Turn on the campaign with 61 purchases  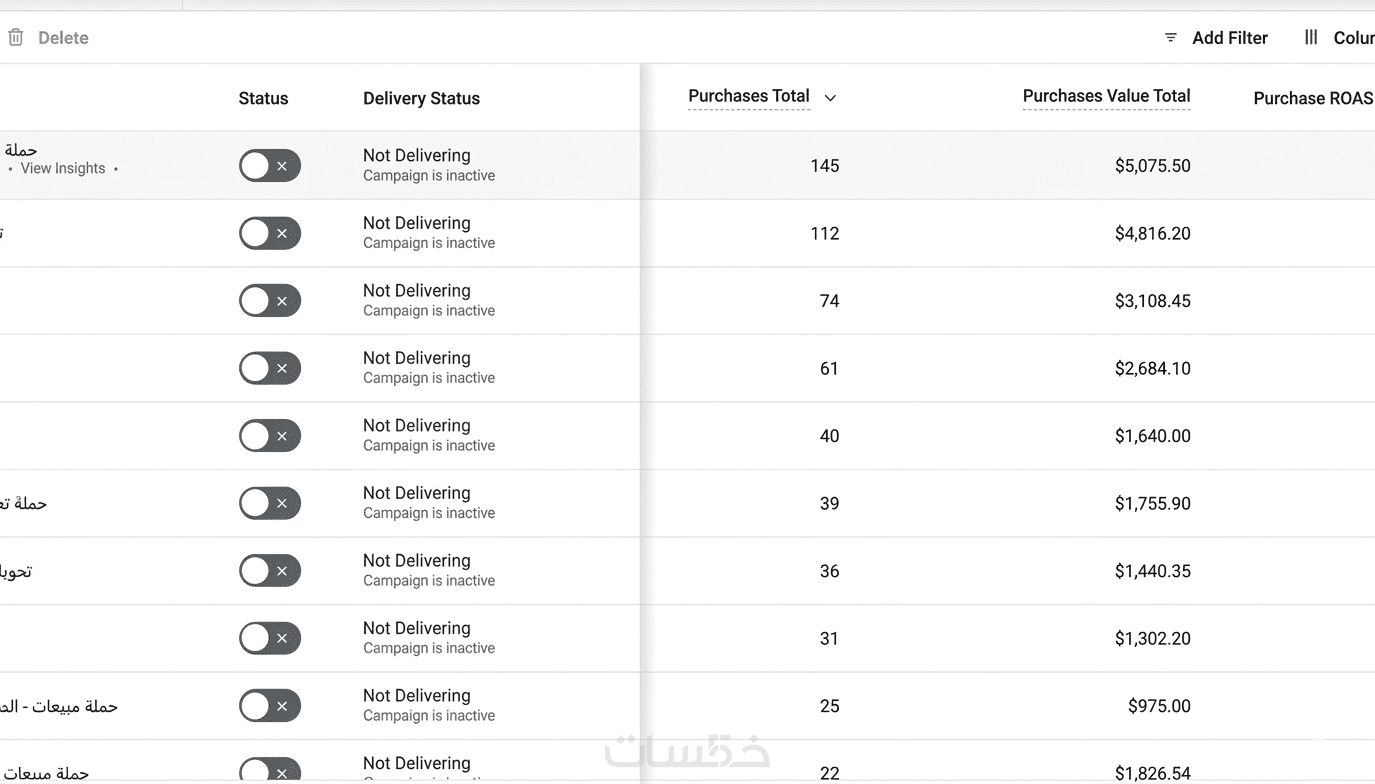[x=269, y=368]
